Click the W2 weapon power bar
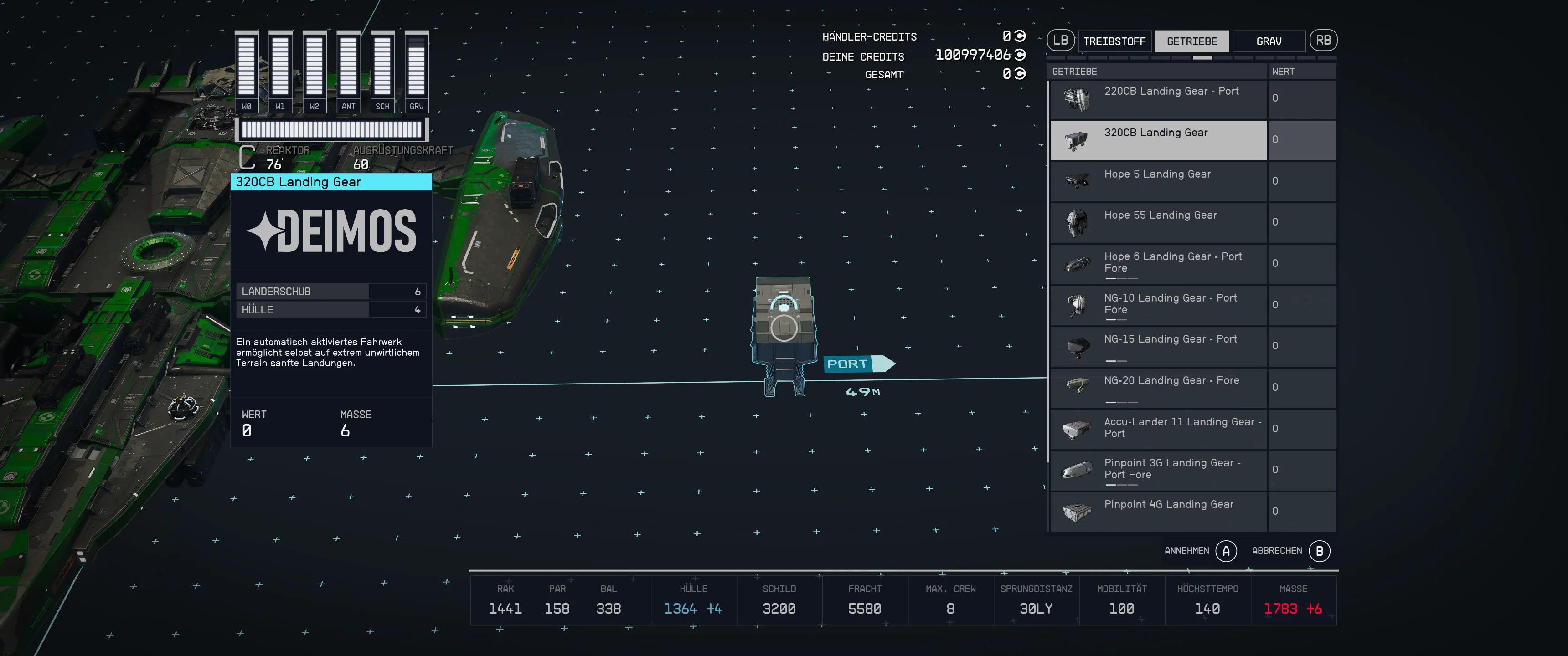The image size is (1568, 656). coord(314,72)
